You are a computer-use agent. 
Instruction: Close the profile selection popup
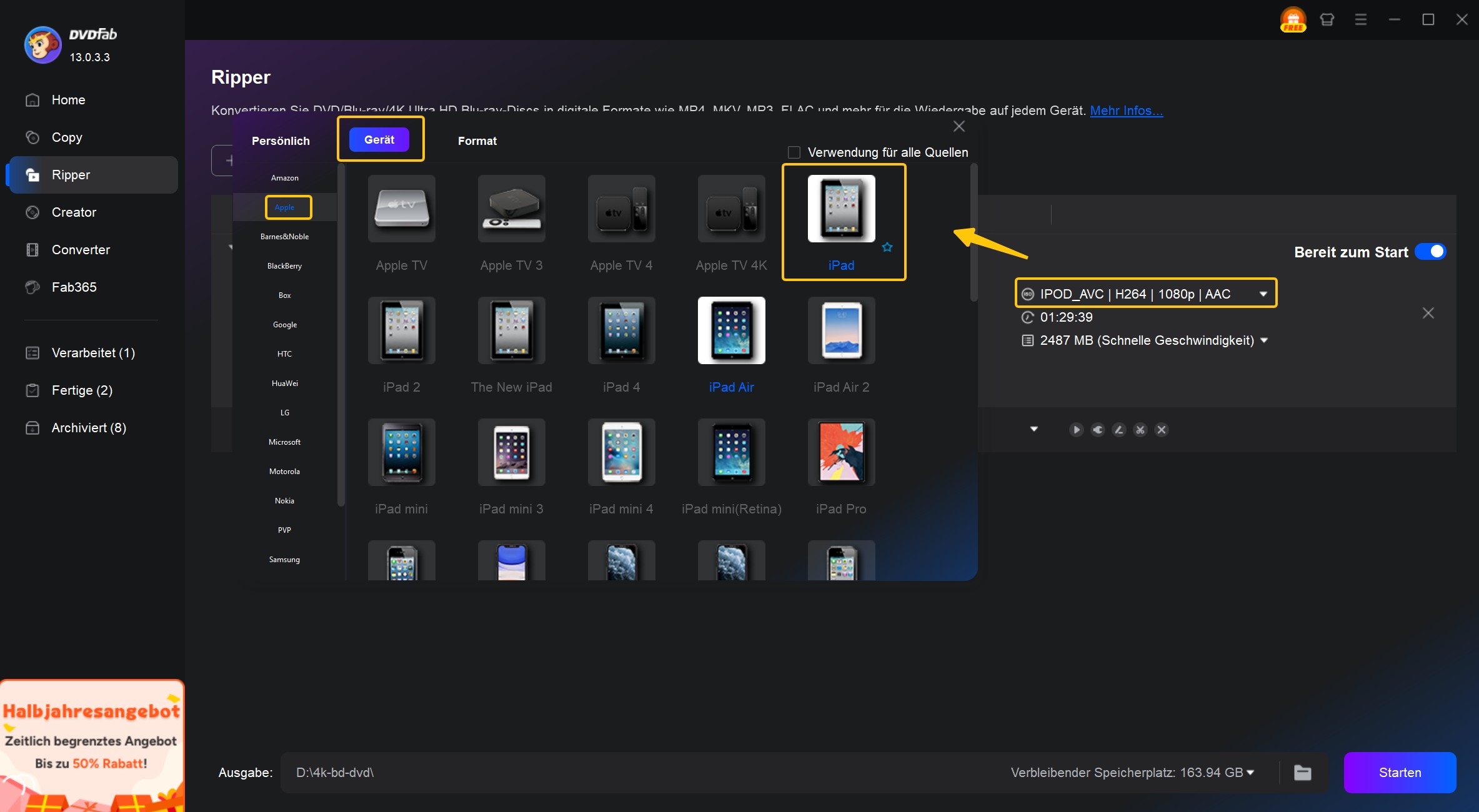click(x=959, y=126)
